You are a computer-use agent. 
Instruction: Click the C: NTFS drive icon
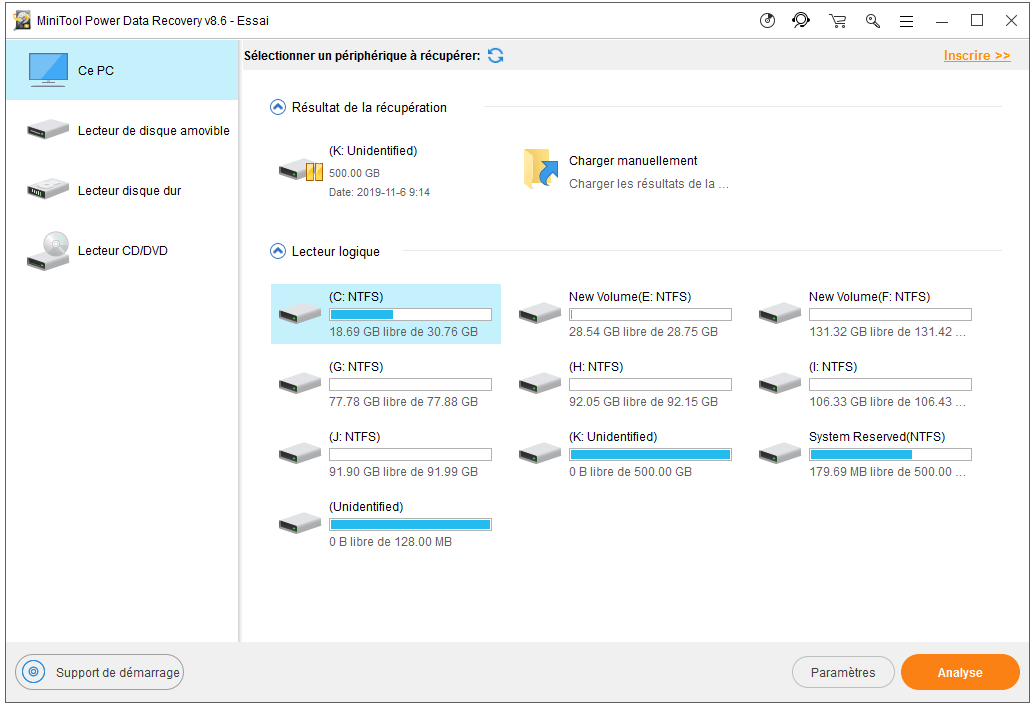click(299, 313)
